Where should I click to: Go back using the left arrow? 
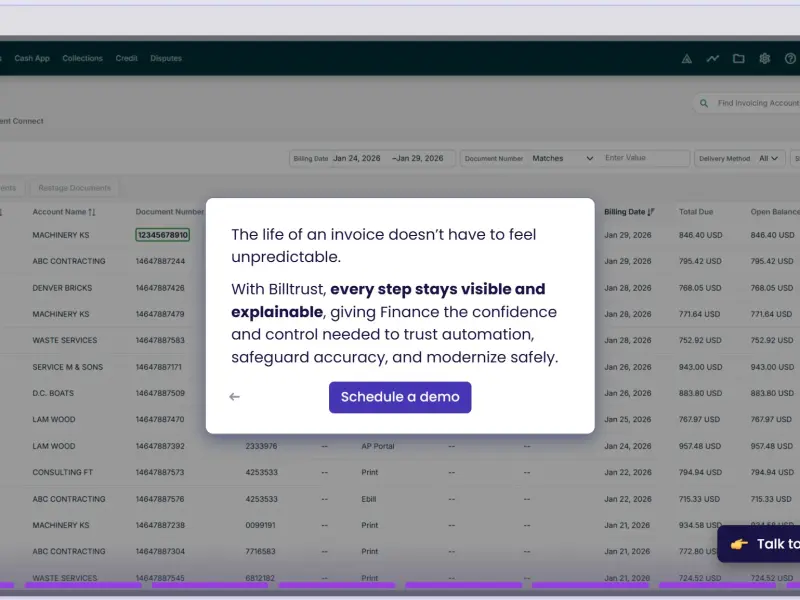tap(234, 396)
